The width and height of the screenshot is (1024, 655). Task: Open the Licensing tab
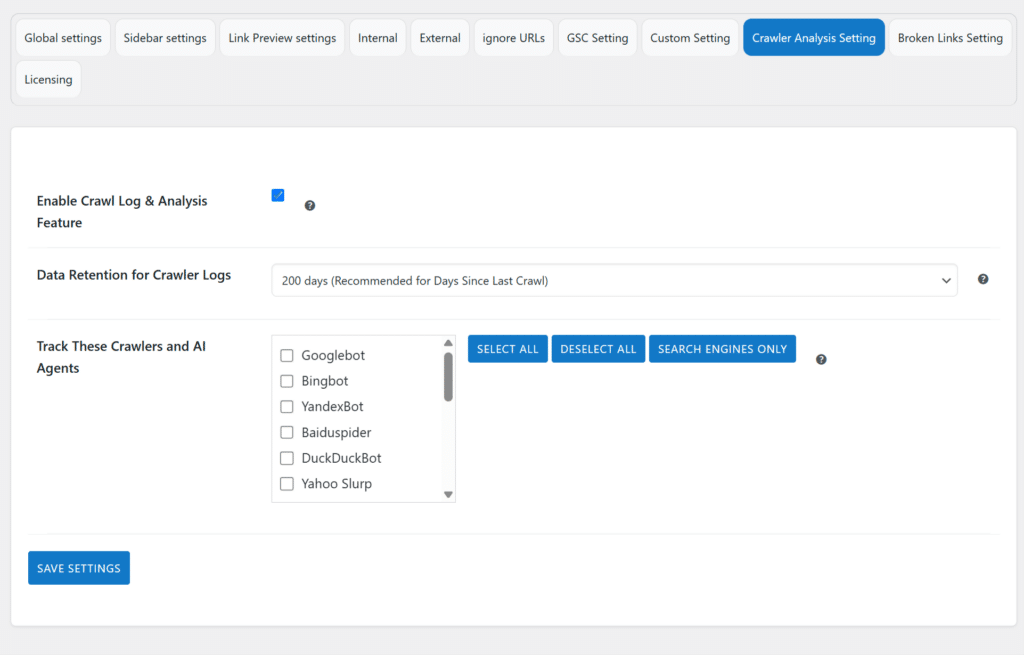(47, 78)
